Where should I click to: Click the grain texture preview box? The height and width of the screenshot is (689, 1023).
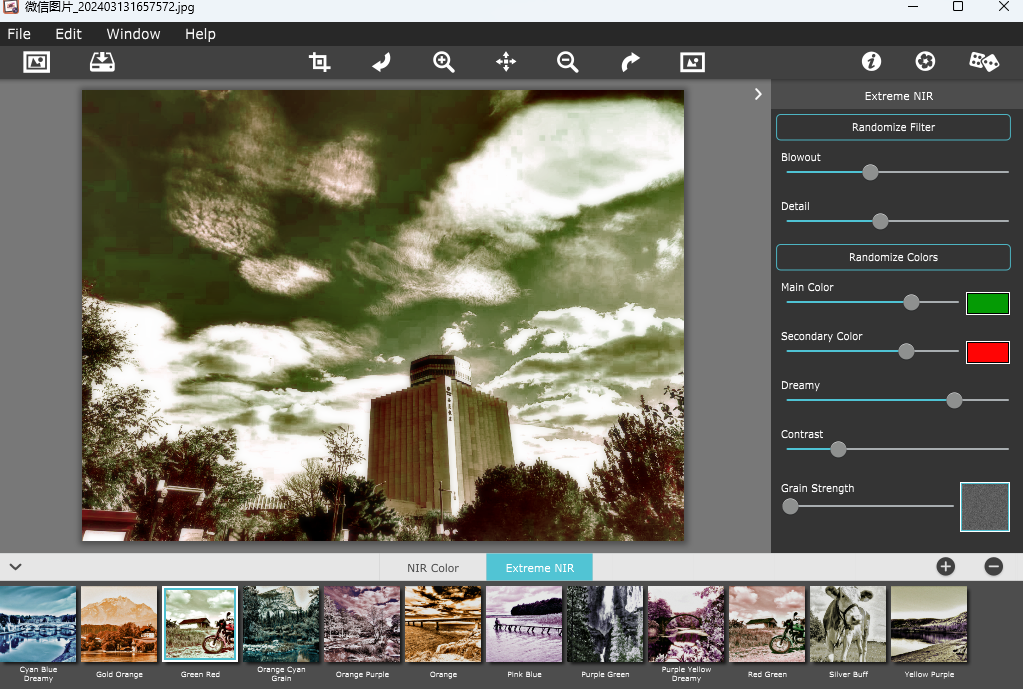point(985,507)
